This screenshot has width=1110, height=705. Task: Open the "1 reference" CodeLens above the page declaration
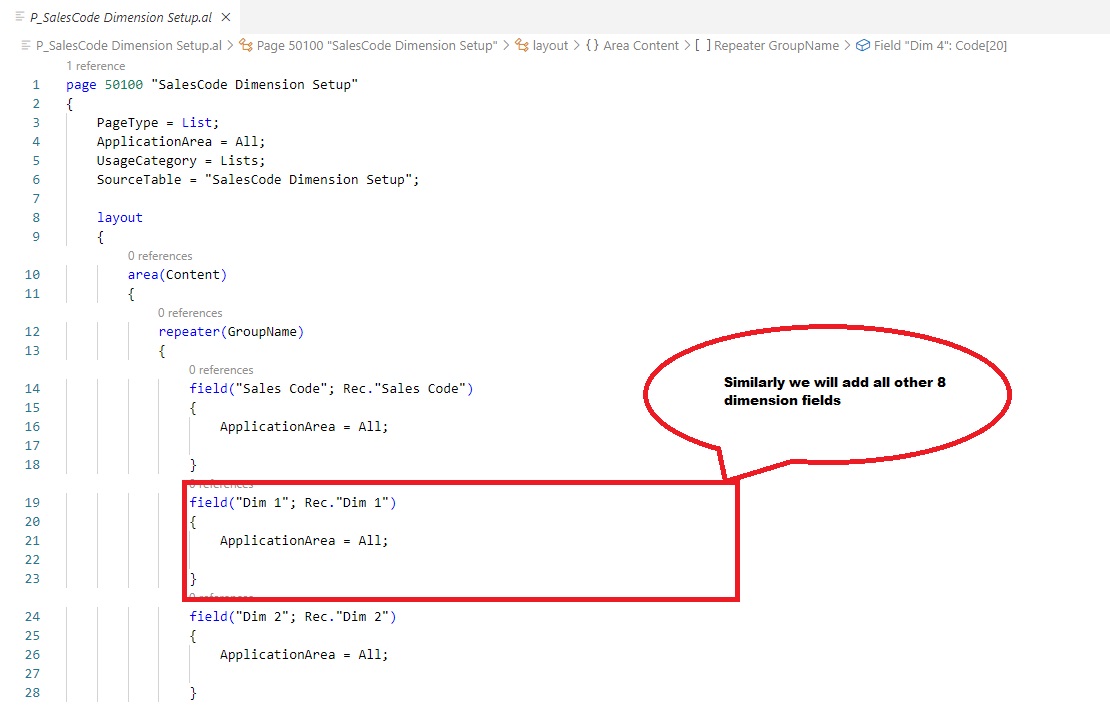coord(96,66)
